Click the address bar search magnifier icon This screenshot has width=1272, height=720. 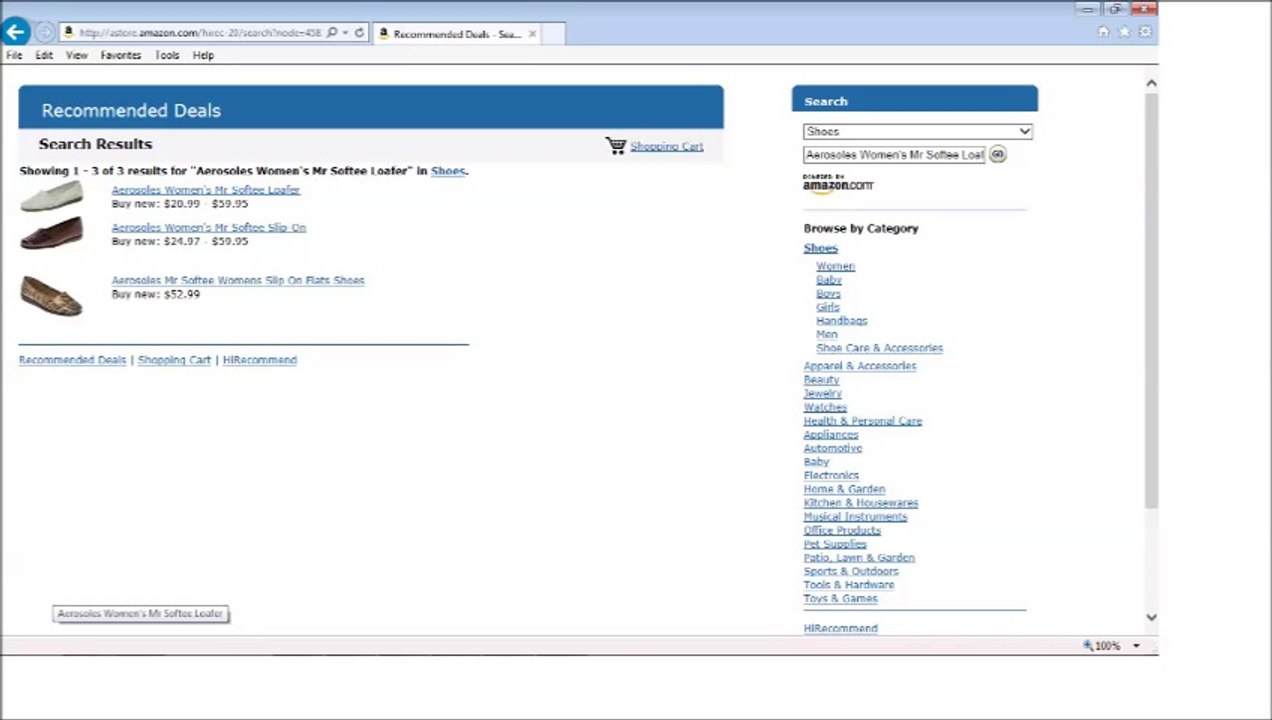click(x=332, y=33)
